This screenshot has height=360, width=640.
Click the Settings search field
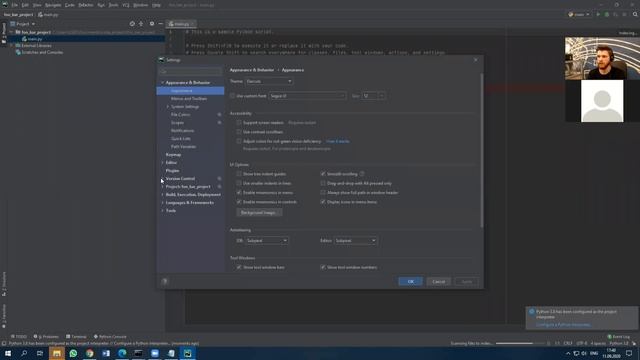click(190, 71)
